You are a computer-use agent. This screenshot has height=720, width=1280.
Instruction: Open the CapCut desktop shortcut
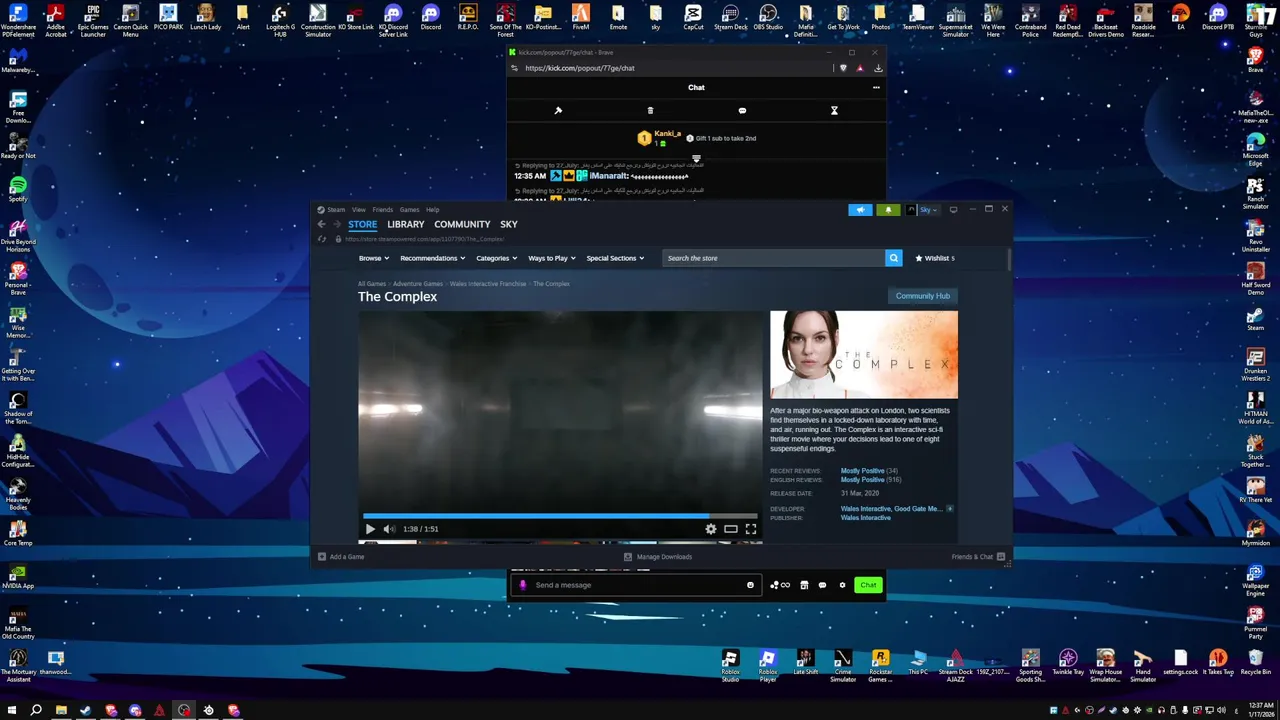693,17
